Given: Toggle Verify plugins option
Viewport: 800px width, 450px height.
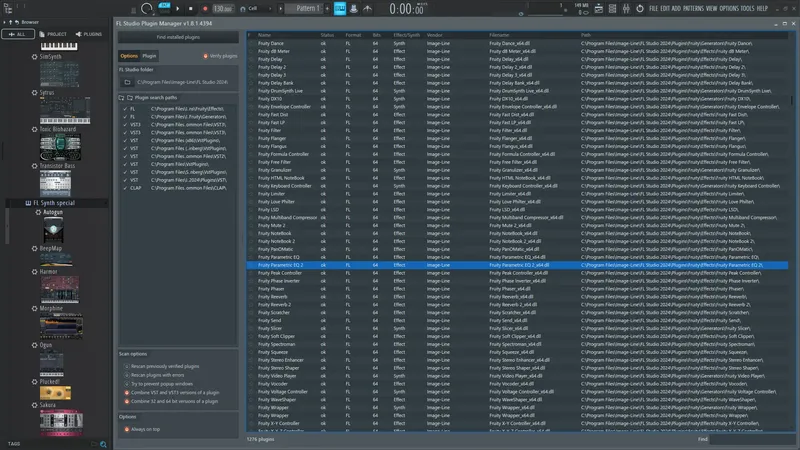Looking at the screenshot, I should pyautogui.click(x=220, y=56).
